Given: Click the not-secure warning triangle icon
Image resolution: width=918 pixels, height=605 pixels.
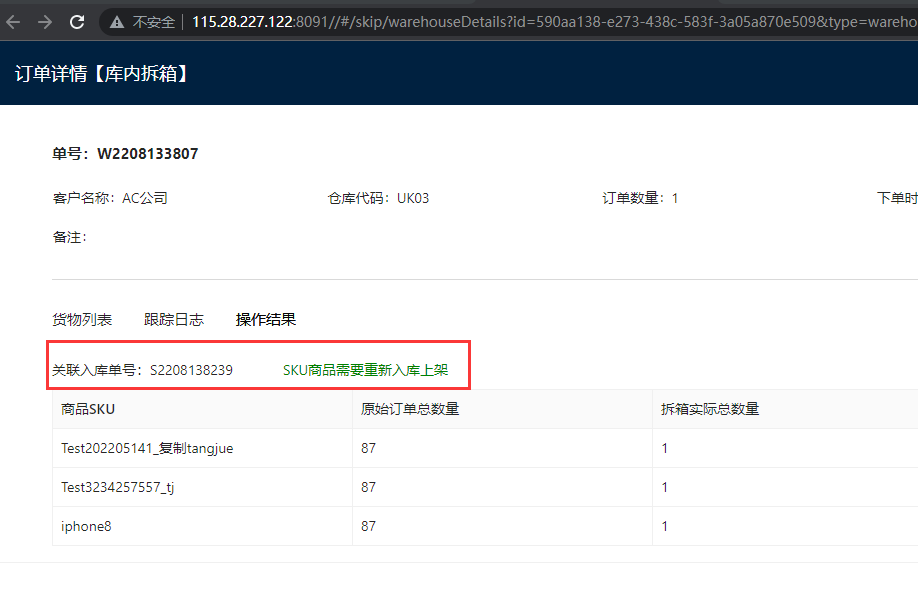Looking at the screenshot, I should 117,21.
